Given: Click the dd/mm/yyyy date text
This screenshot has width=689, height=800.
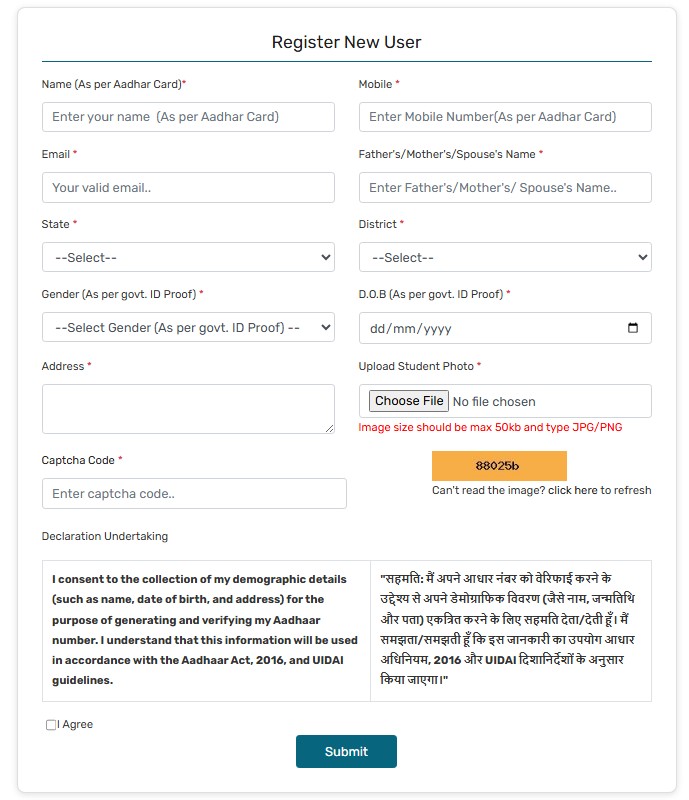Looking at the screenshot, I should pyautogui.click(x=411, y=328).
